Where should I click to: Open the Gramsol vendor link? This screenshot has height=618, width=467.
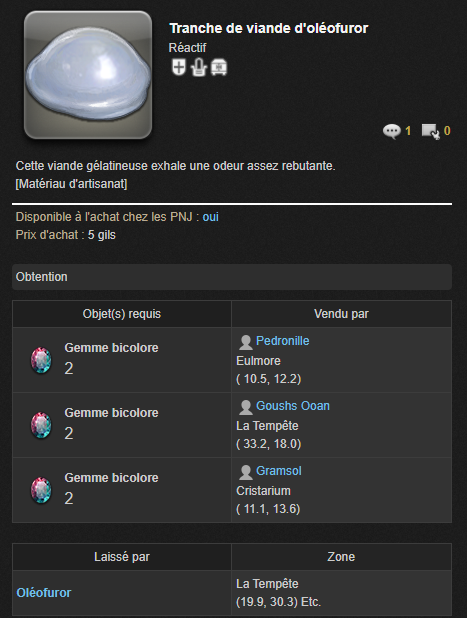tap(279, 471)
